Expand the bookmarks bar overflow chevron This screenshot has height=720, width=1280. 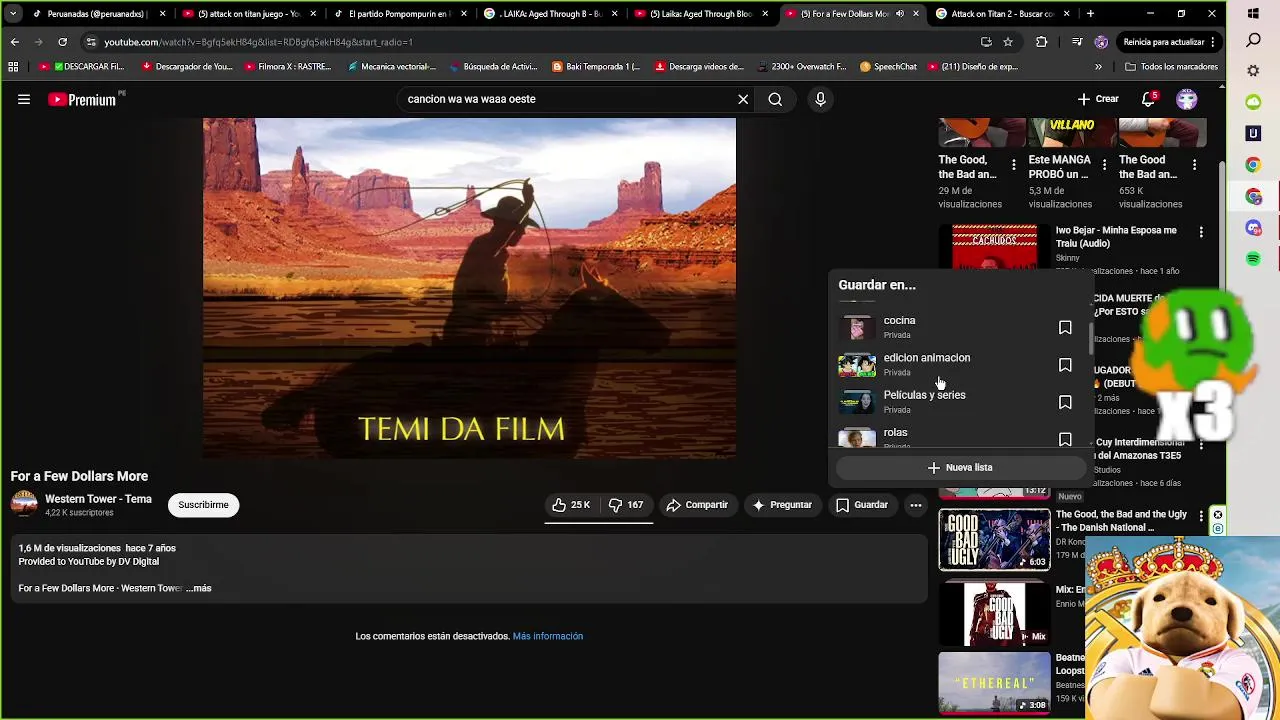tap(1098, 67)
